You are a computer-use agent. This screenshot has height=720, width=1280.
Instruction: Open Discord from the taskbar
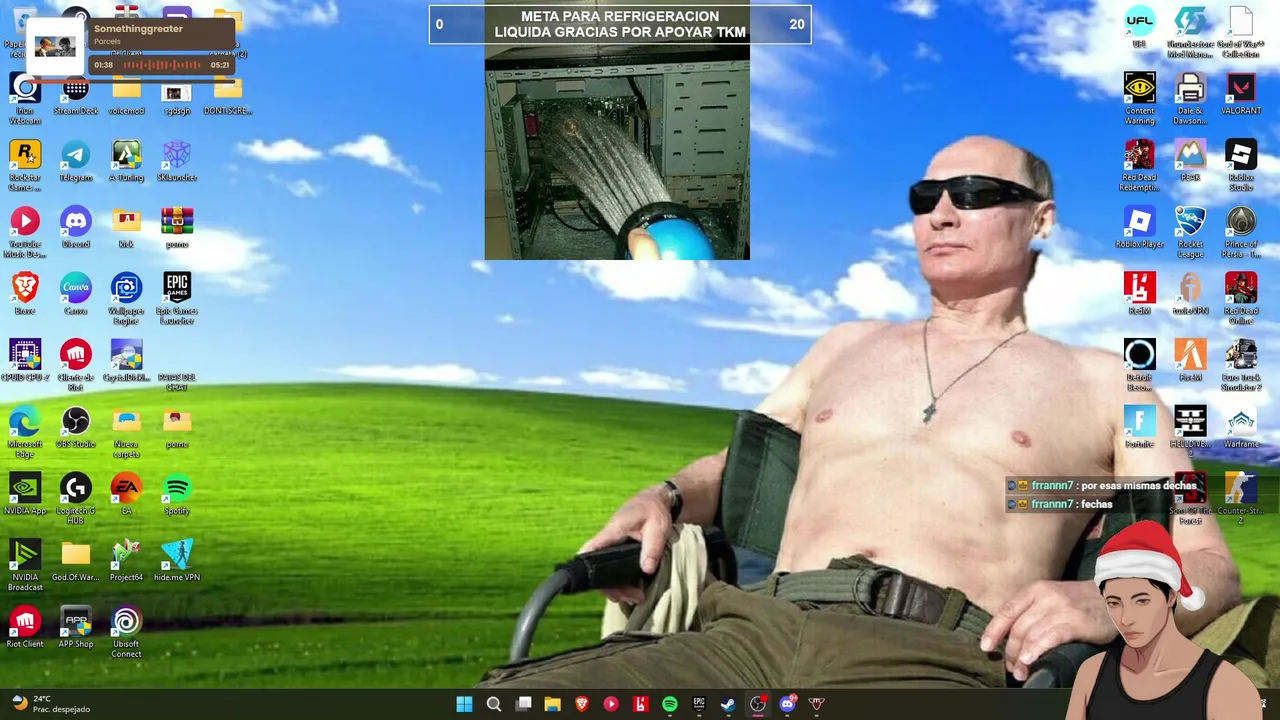(x=787, y=704)
